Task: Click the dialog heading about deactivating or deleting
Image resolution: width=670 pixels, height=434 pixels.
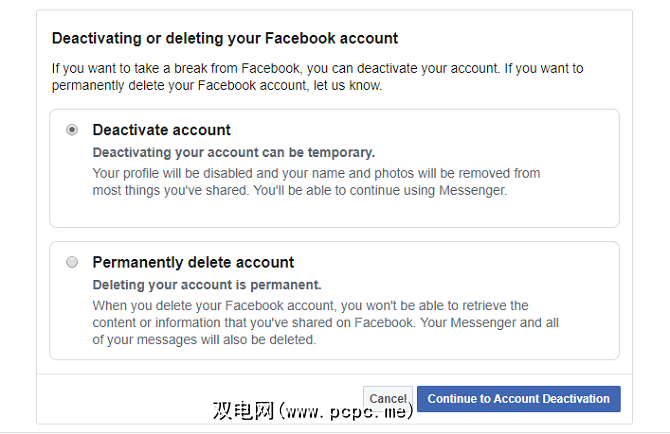Action: [224, 39]
